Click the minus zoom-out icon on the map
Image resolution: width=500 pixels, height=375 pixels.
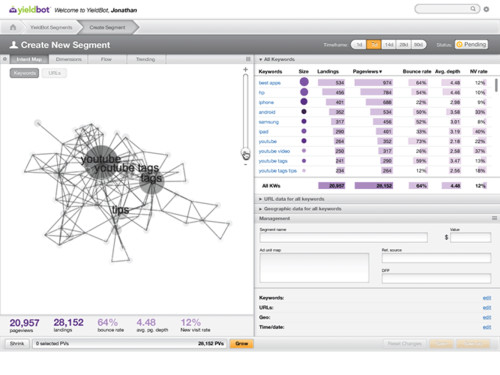tap(245, 164)
